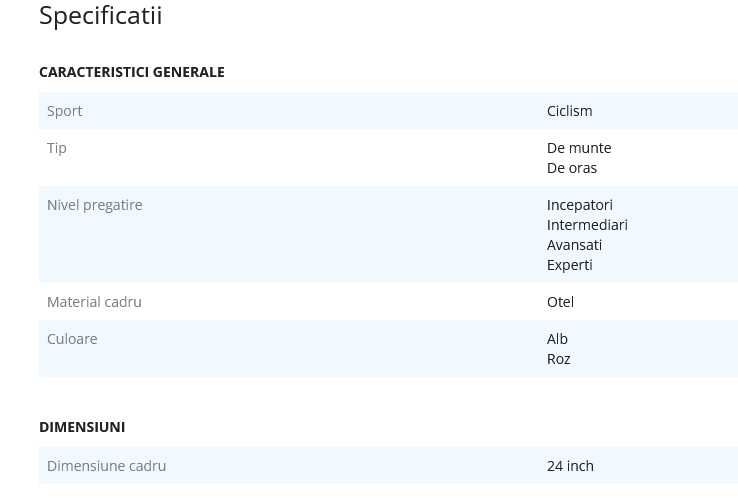
Task: Select the Dimensiune cadru label
Action: pos(106,466)
